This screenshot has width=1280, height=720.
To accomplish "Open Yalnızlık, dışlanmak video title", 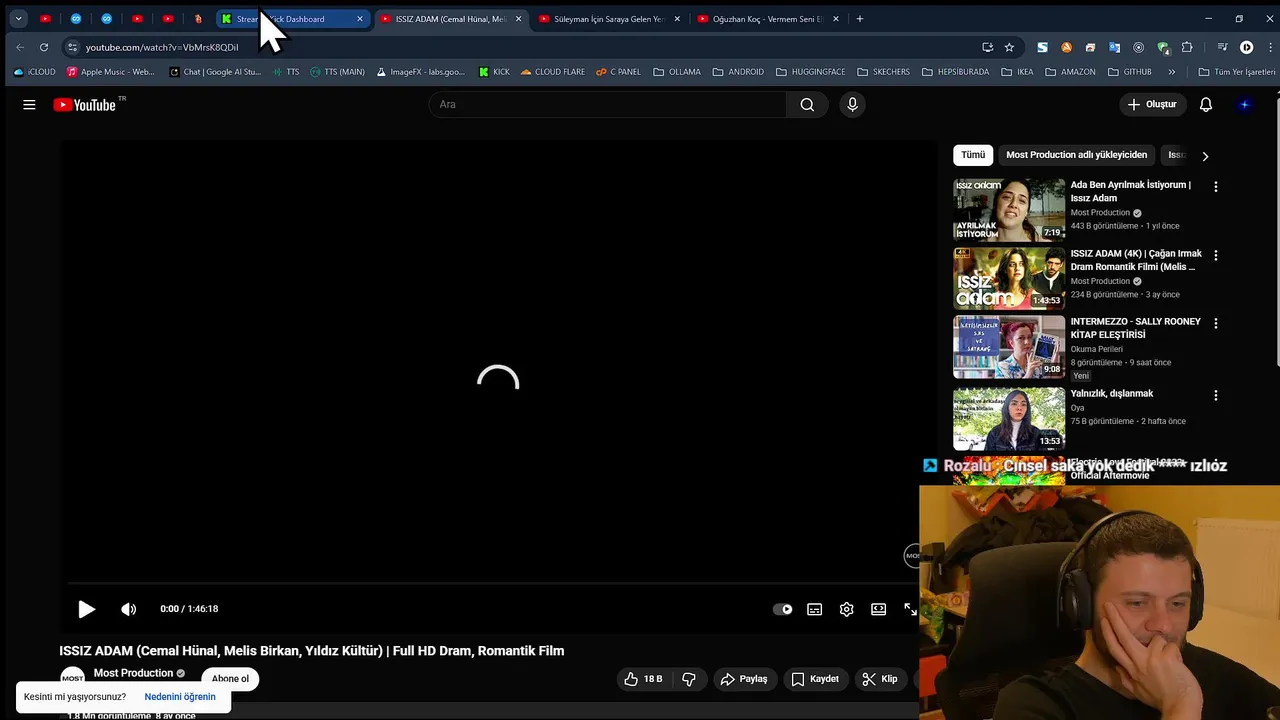I will tap(1112, 394).
